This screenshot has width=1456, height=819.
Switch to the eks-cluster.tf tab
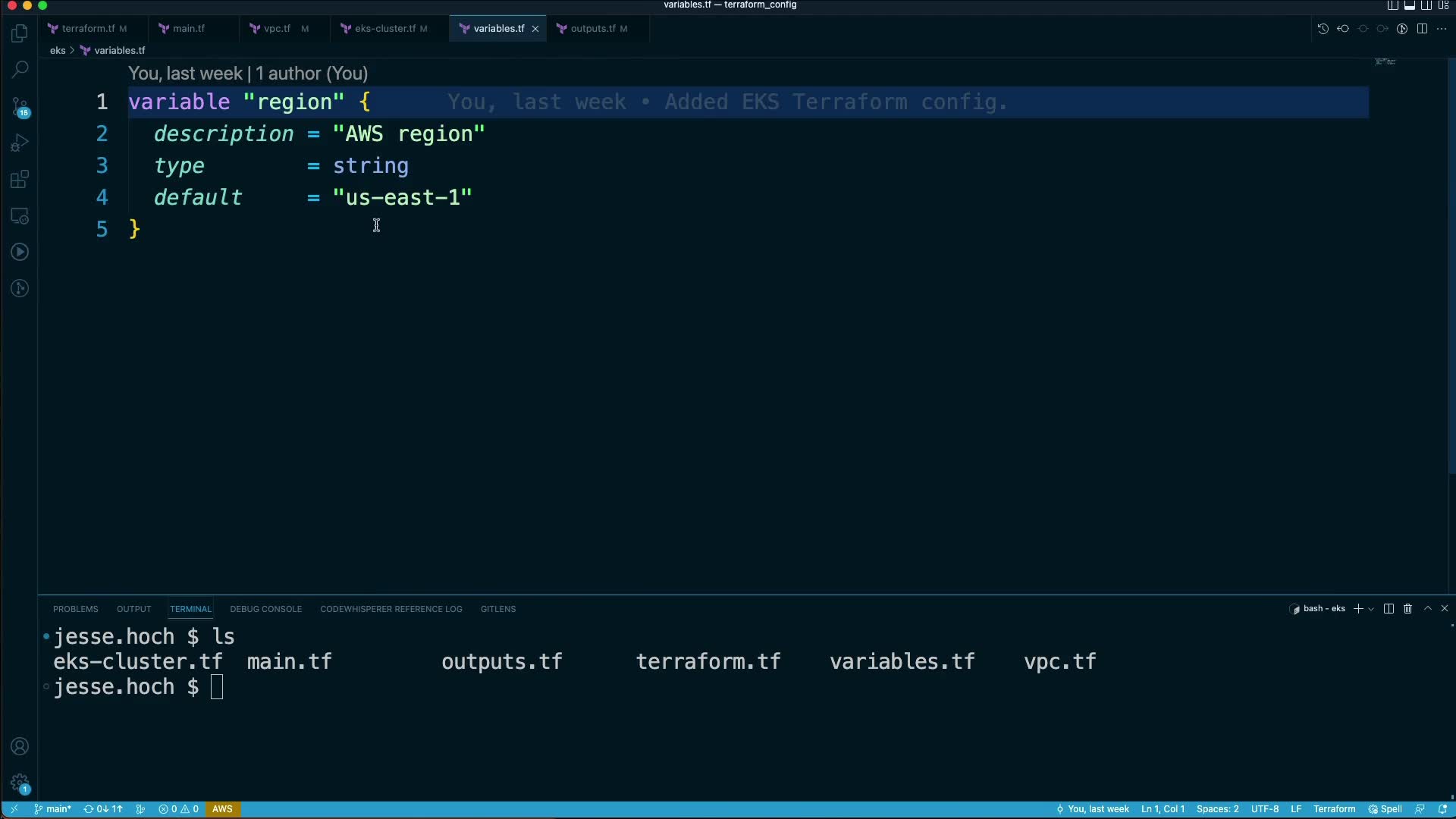click(384, 29)
